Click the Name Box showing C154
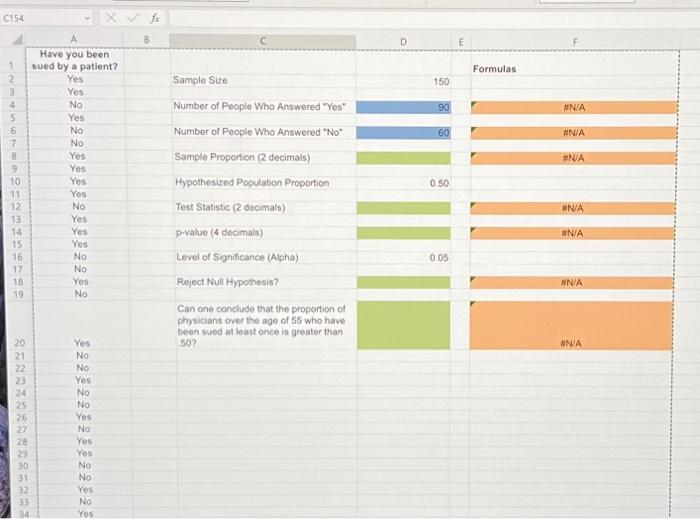The height and width of the screenshot is (519, 700). coord(47,18)
